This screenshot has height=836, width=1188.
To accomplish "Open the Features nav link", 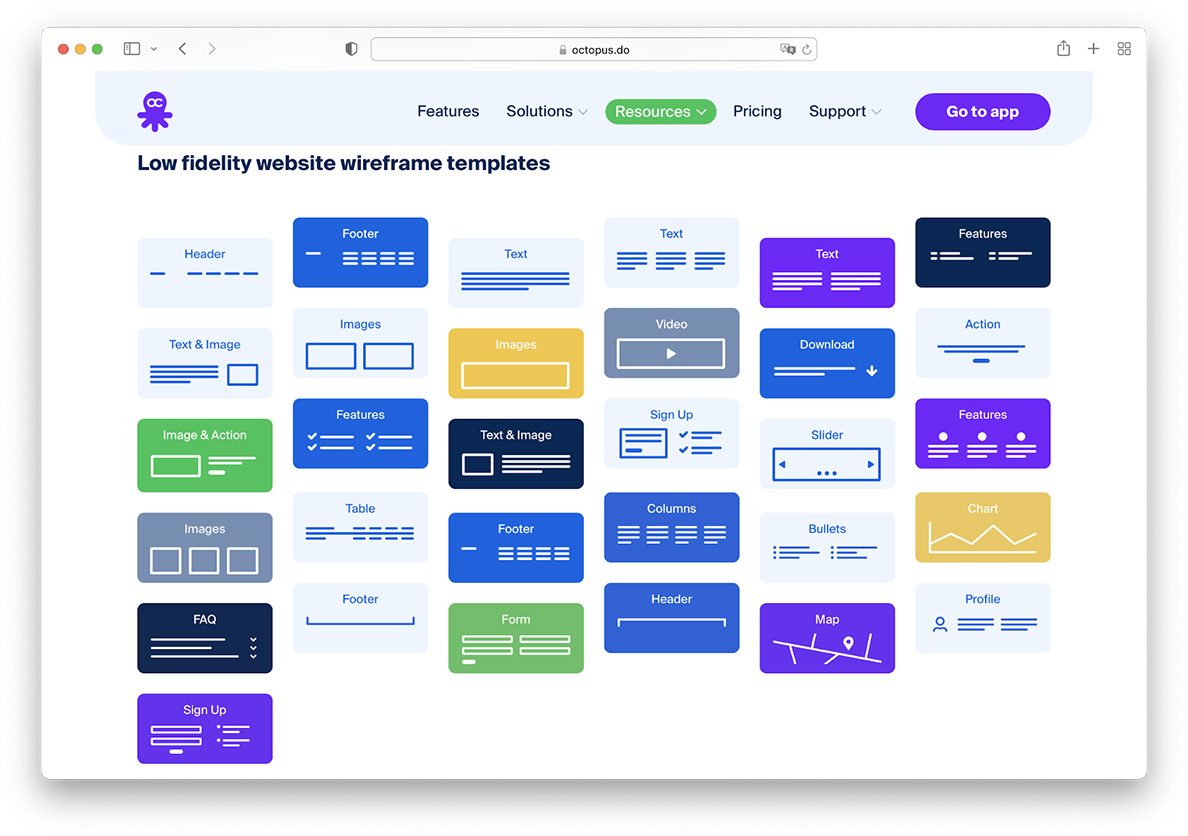I will tap(448, 111).
